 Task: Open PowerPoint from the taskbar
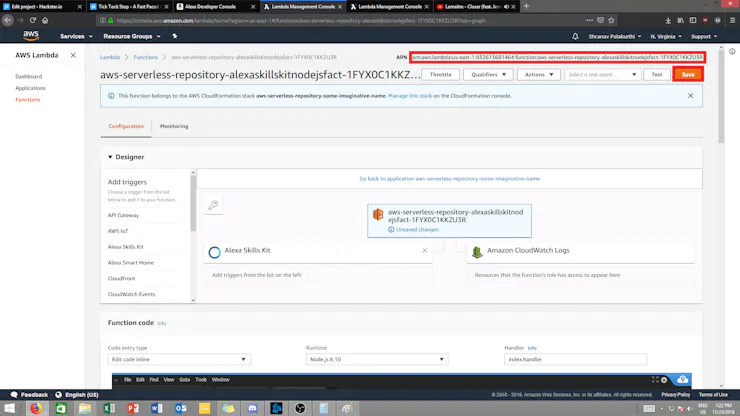(133, 408)
